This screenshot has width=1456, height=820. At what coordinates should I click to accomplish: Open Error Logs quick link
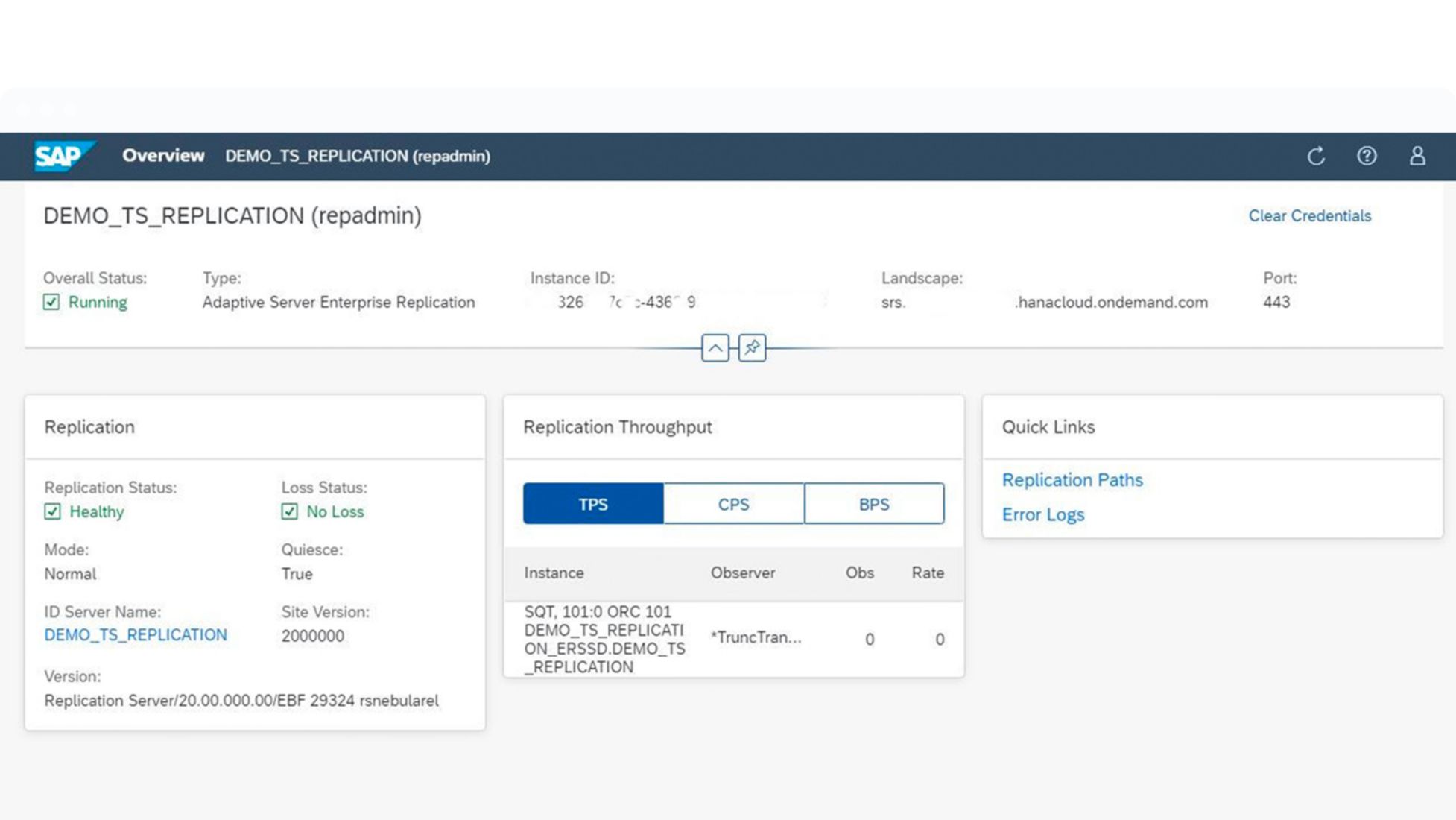(1042, 514)
